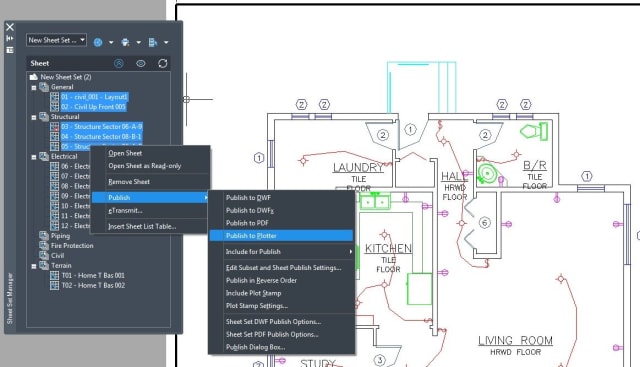Image resolution: width=640 pixels, height=367 pixels.
Task: Click the printer publish icon in toolbar
Action: [x=125, y=42]
